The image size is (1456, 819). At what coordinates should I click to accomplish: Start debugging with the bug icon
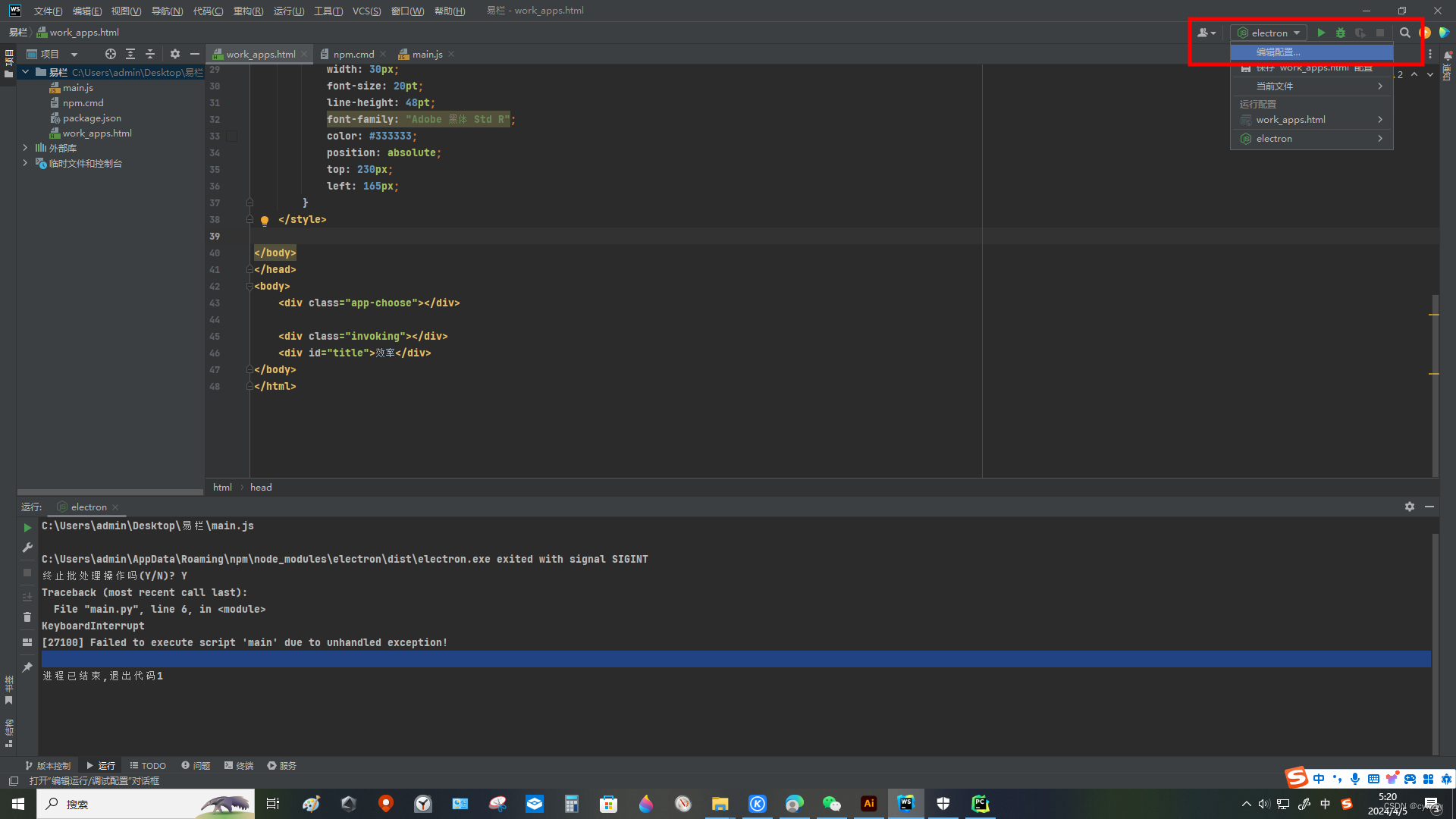click(1341, 33)
